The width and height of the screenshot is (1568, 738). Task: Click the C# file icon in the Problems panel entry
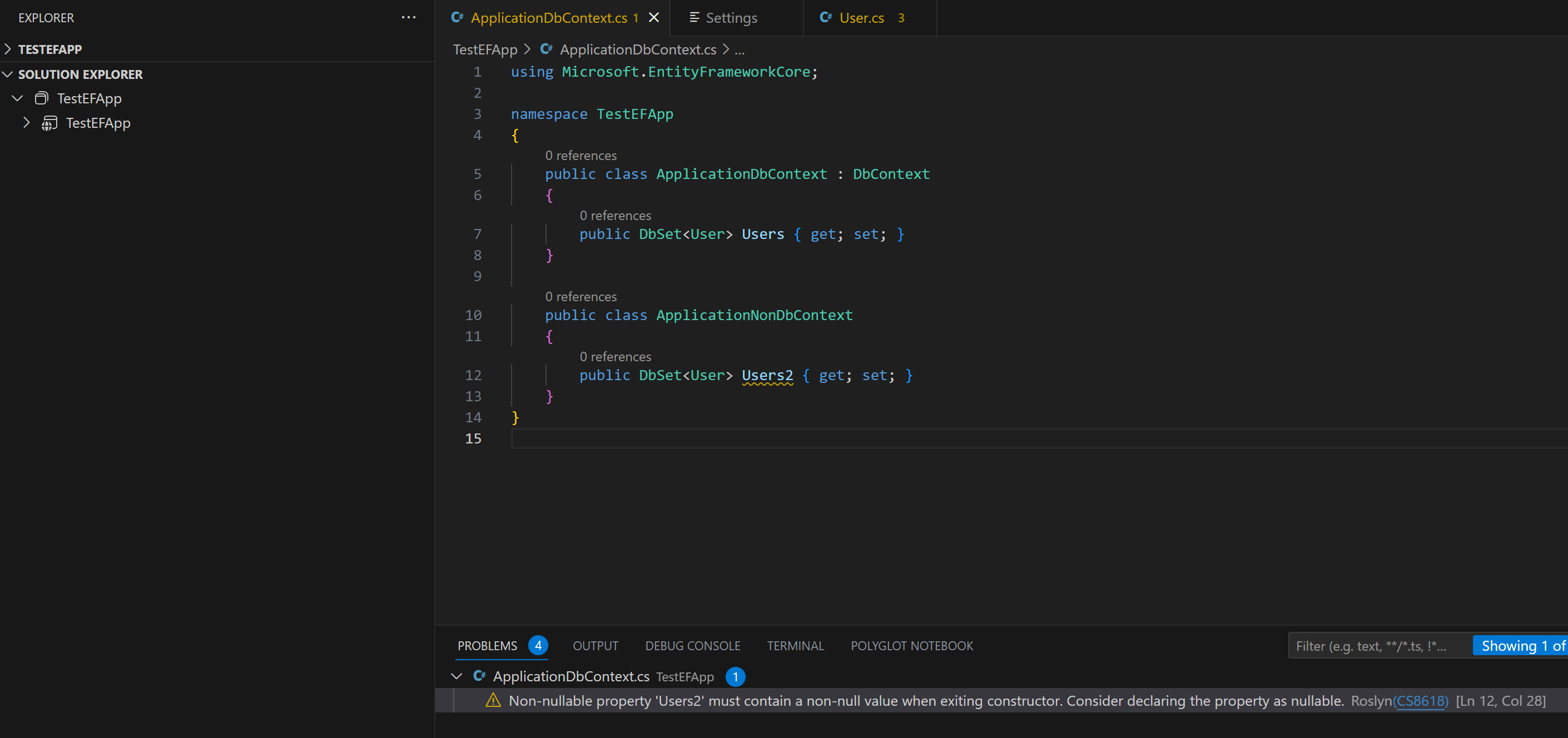[x=480, y=676]
